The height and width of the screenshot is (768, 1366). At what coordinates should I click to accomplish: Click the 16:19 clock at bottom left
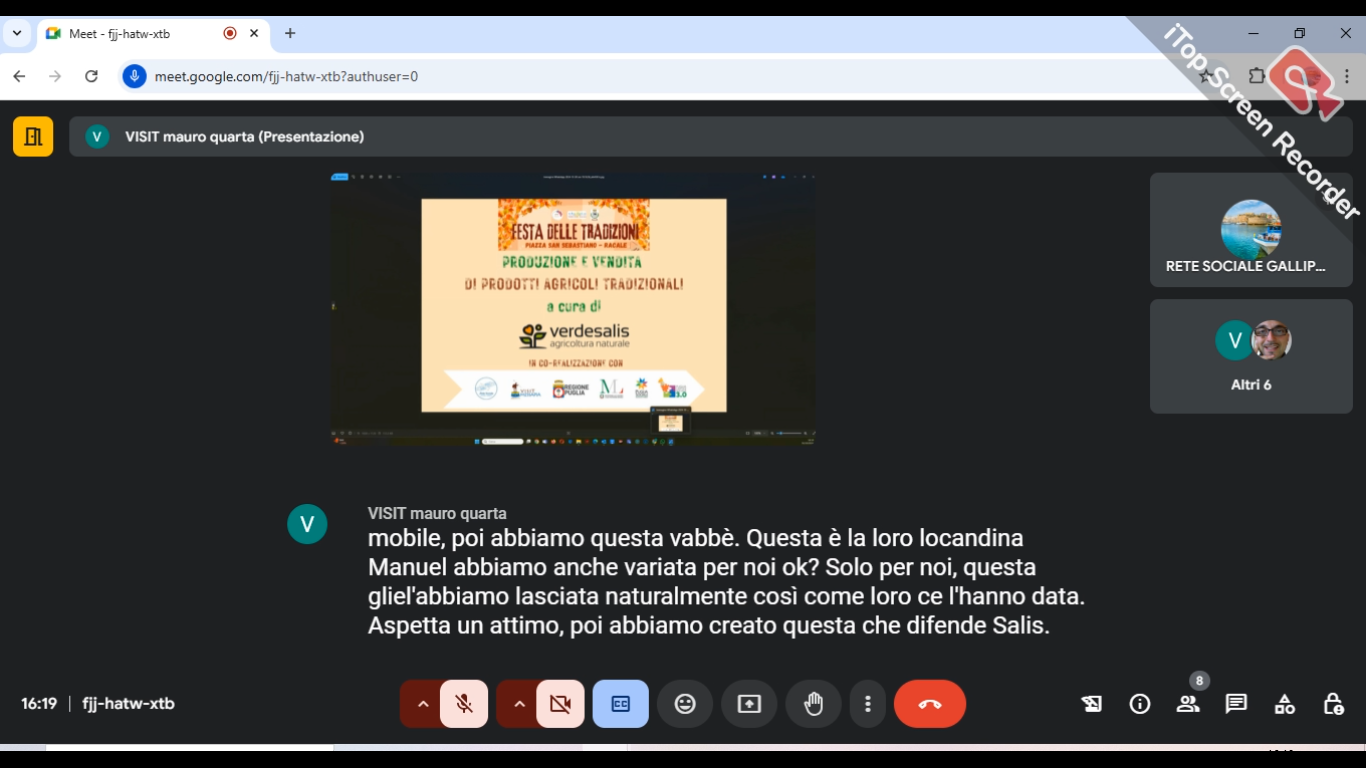39,704
